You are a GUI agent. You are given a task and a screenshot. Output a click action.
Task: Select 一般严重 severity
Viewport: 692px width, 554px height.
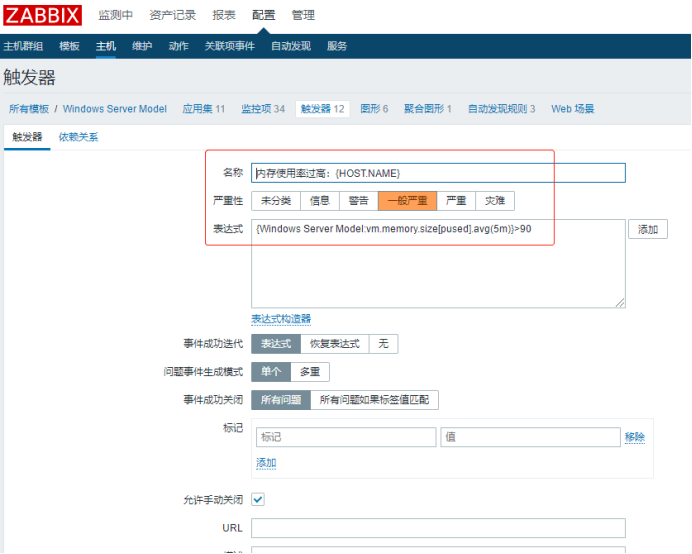tap(407, 201)
